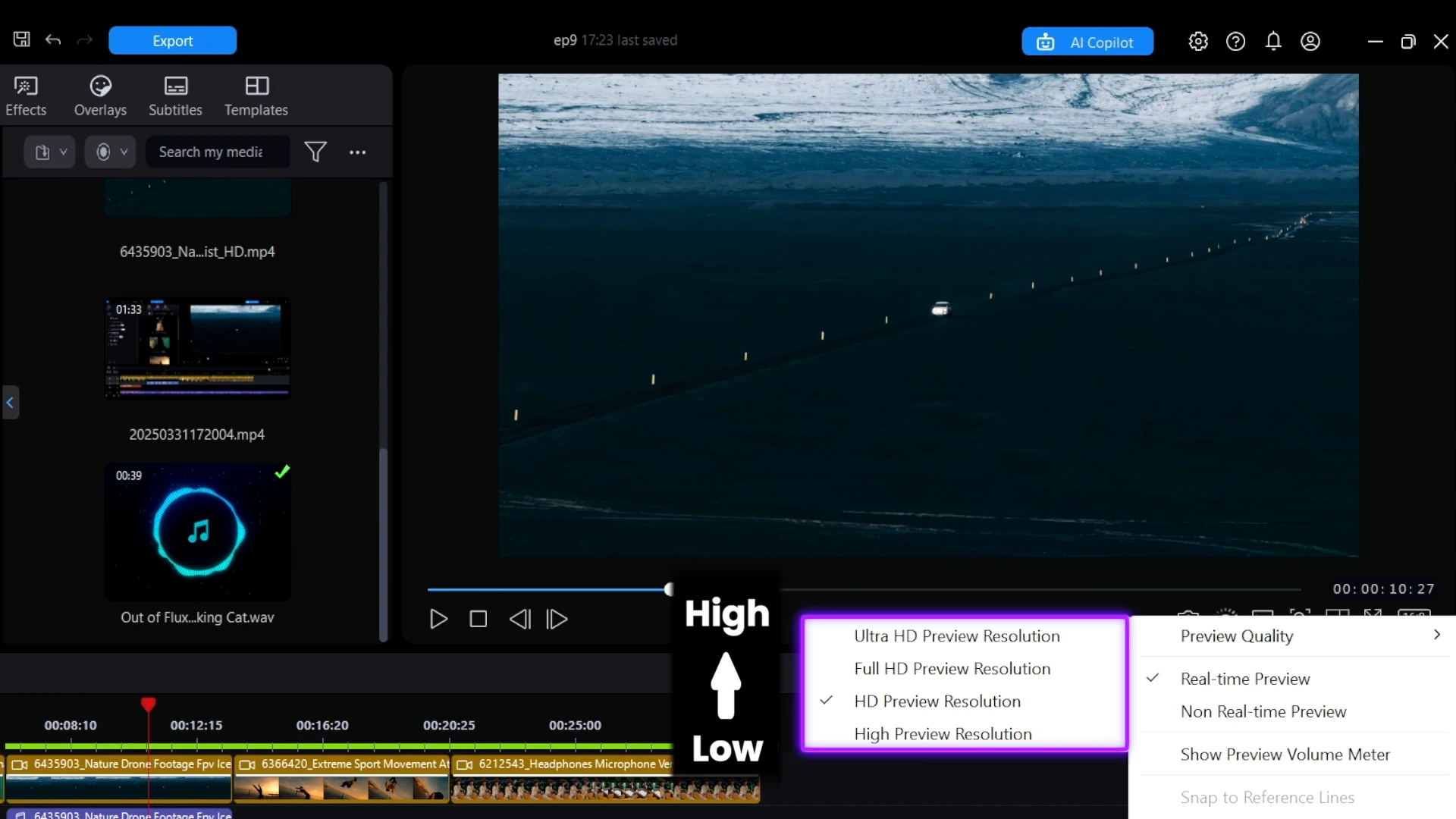Open the more options ellipsis menu
This screenshot has width=1456, height=819.
pos(357,152)
